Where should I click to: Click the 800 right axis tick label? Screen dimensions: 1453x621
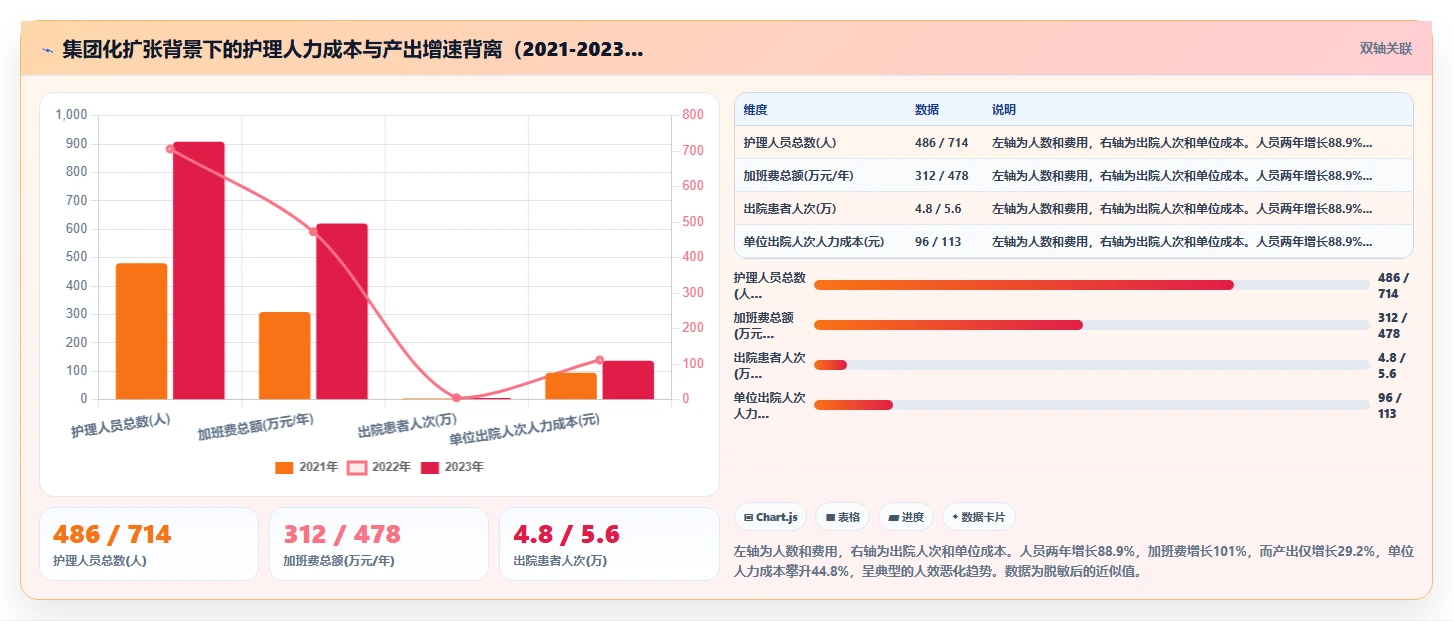[693, 115]
